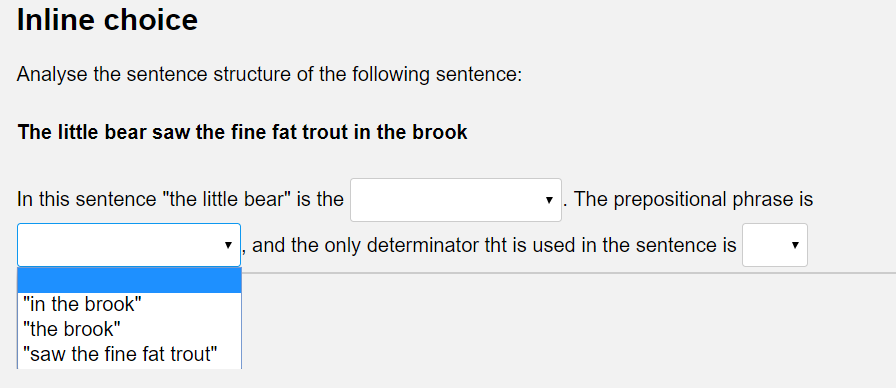Click the word "Analyse" in the instructions
896x388 pixels.
pos(52,75)
